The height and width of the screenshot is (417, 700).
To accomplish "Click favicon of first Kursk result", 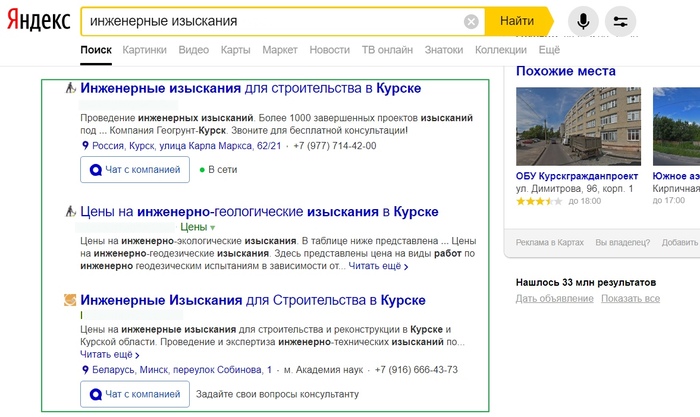I will pos(70,88).
